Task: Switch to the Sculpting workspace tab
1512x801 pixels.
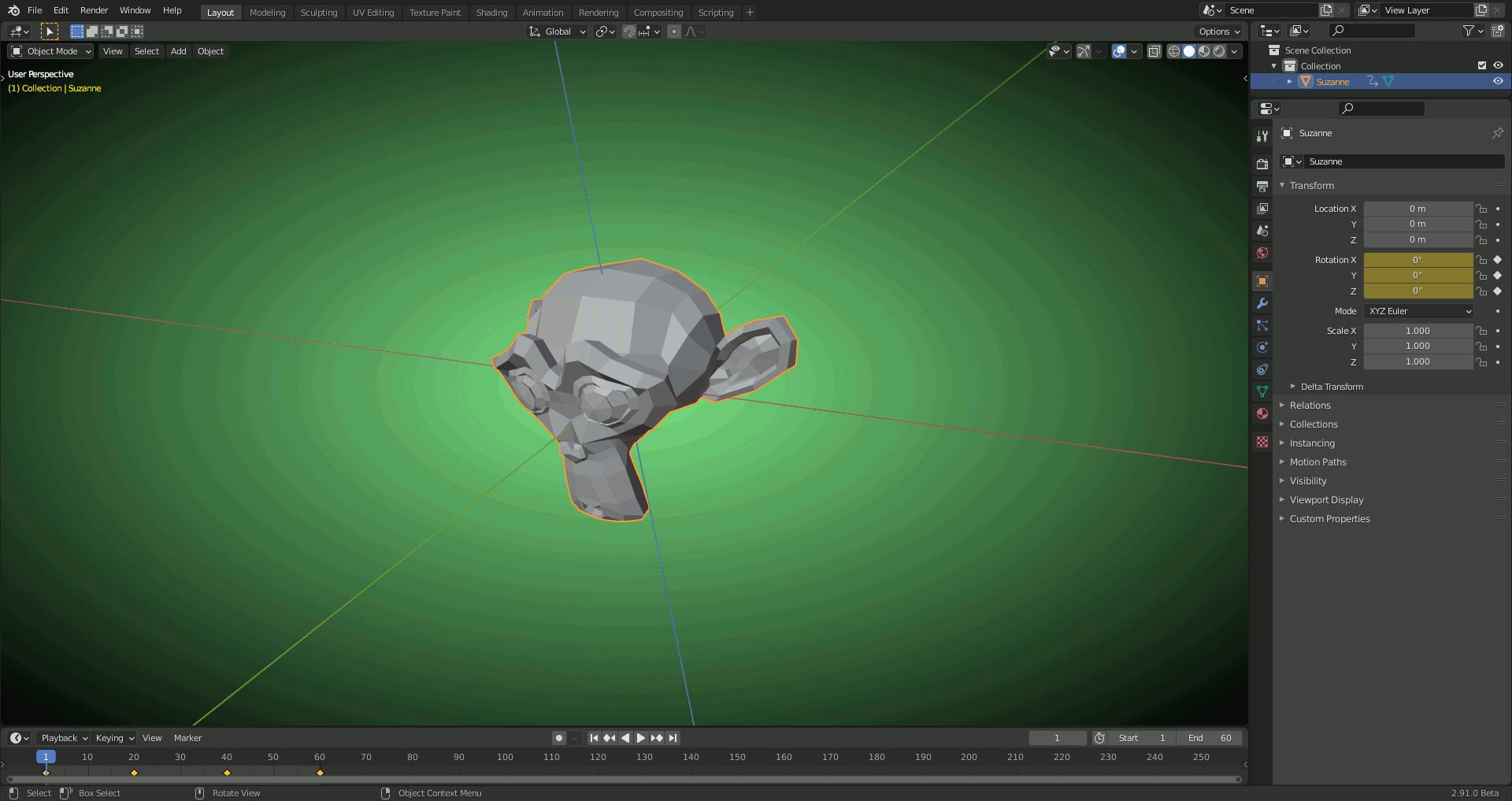Action: [318, 13]
